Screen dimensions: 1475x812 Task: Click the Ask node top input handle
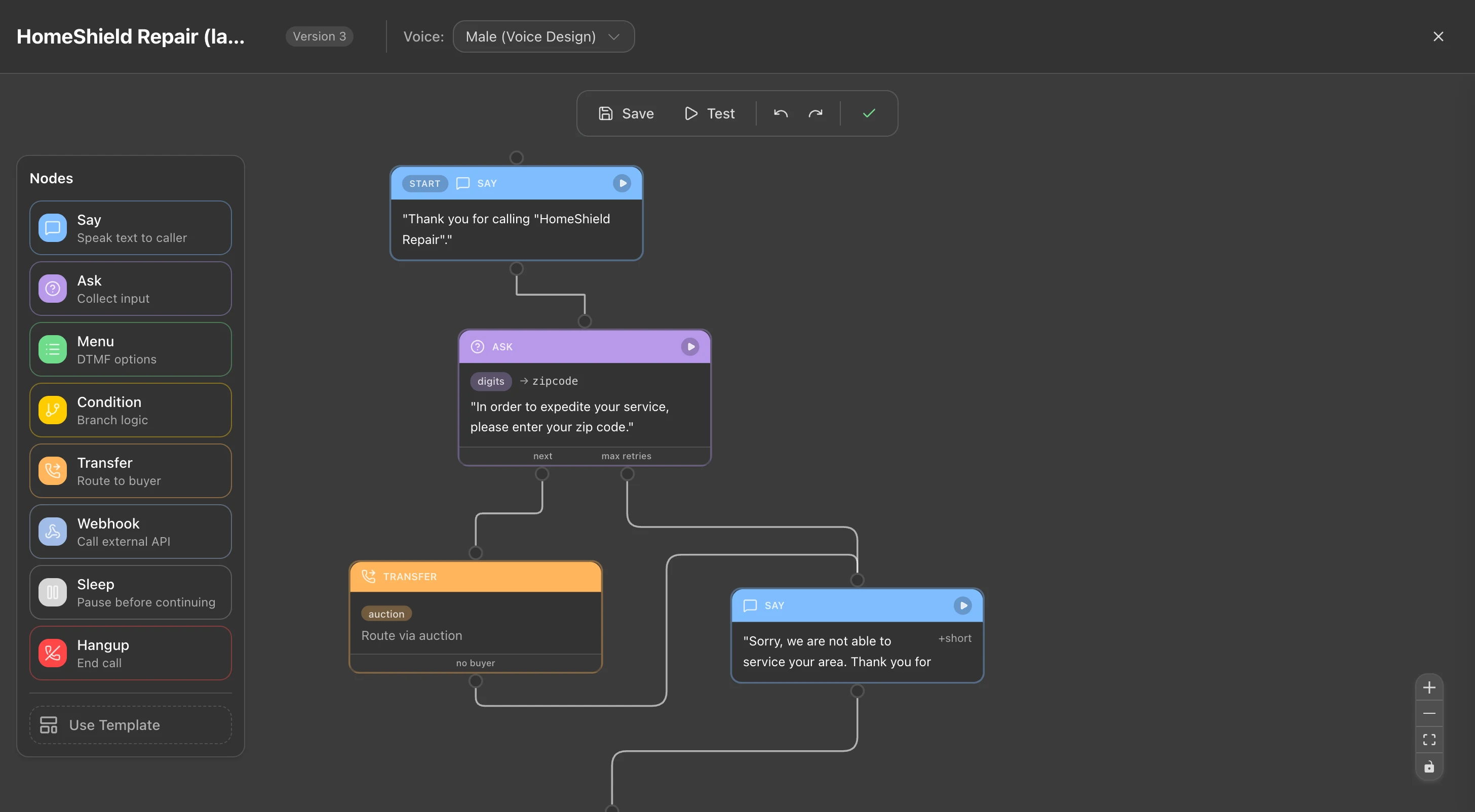click(585, 321)
